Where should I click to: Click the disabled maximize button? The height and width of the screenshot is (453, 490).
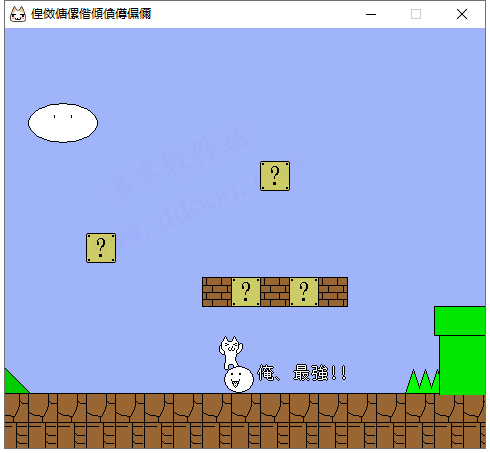pos(416,14)
